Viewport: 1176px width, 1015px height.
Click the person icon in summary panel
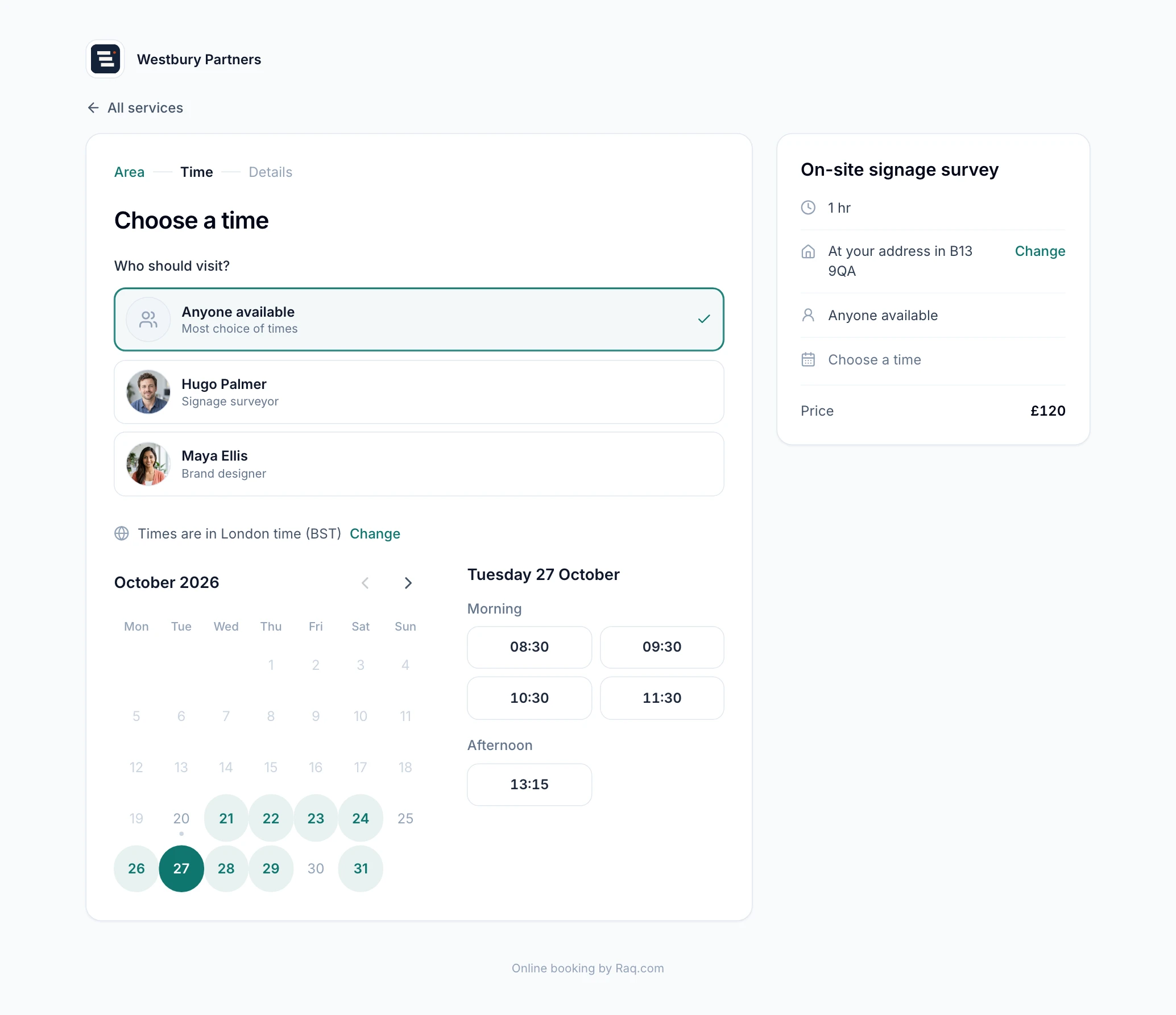tap(808, 315)
